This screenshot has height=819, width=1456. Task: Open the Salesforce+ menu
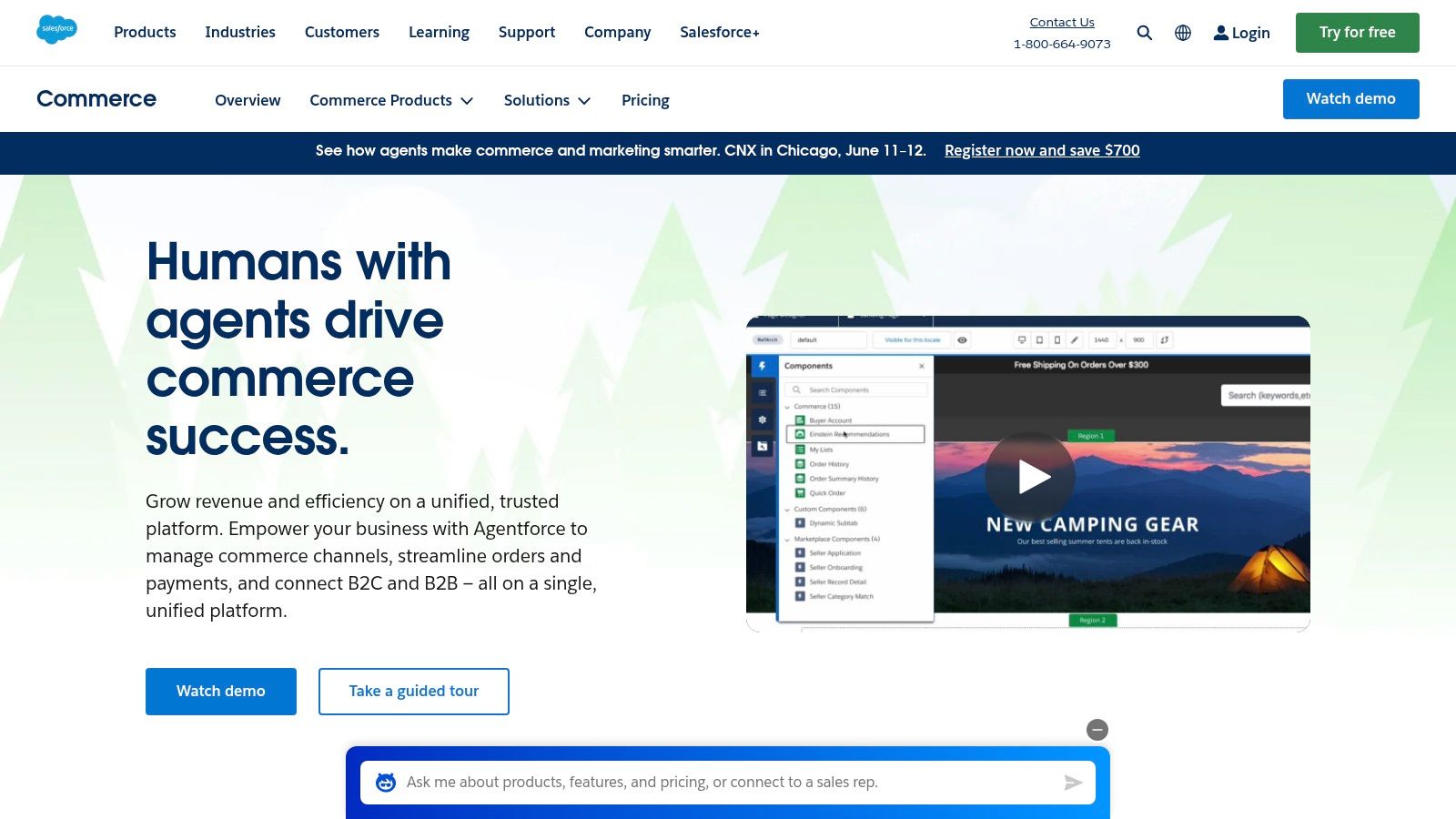tap(720, 32)
